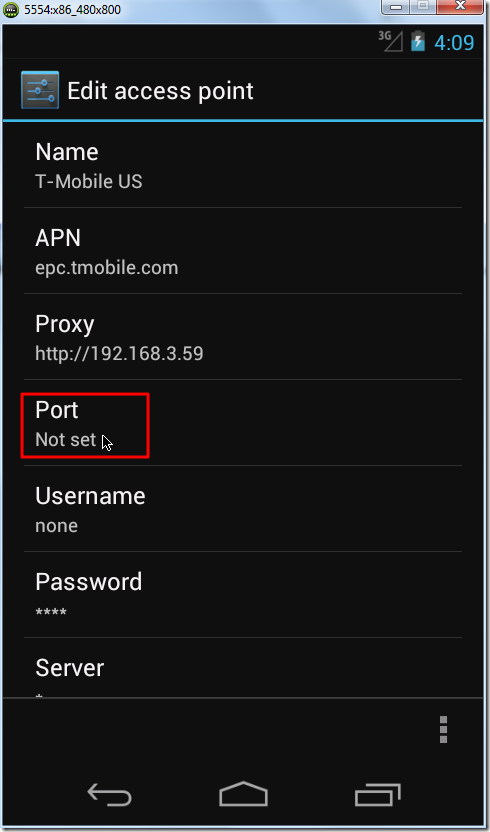Select the Port field Not set
490x832 pixels.
tap(243, 423)
